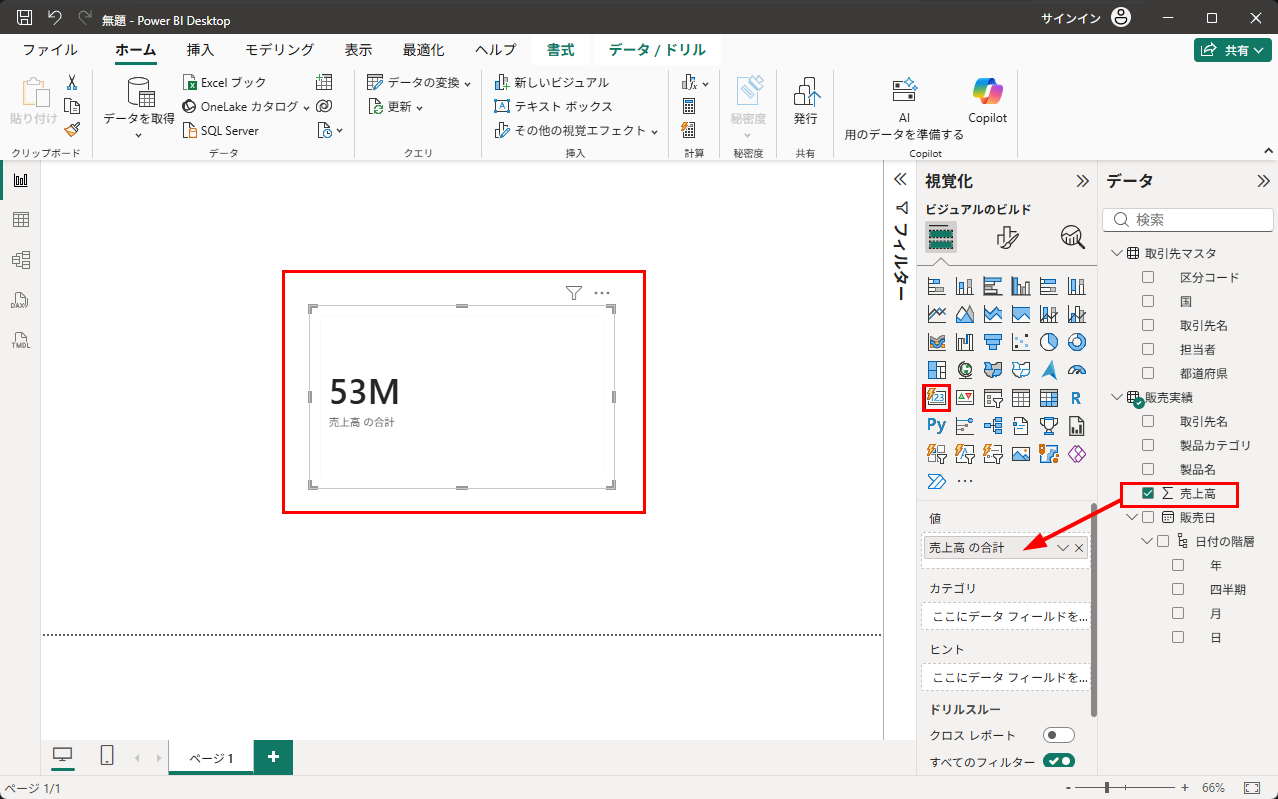
Task: Open more options ellipsis on card visual
Action: pyautogui.click(x=602, y=293)
